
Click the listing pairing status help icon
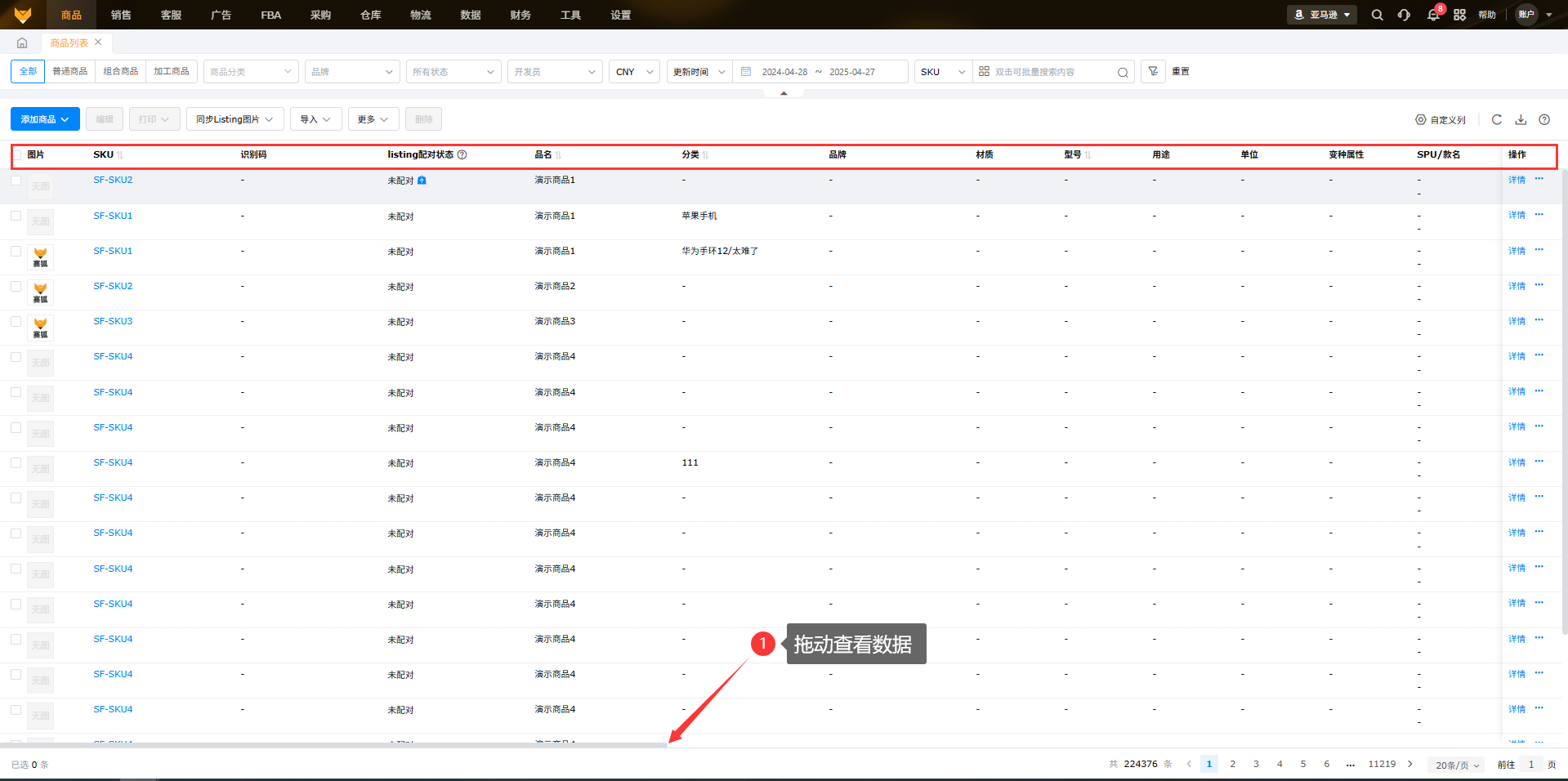pos(462,154)
